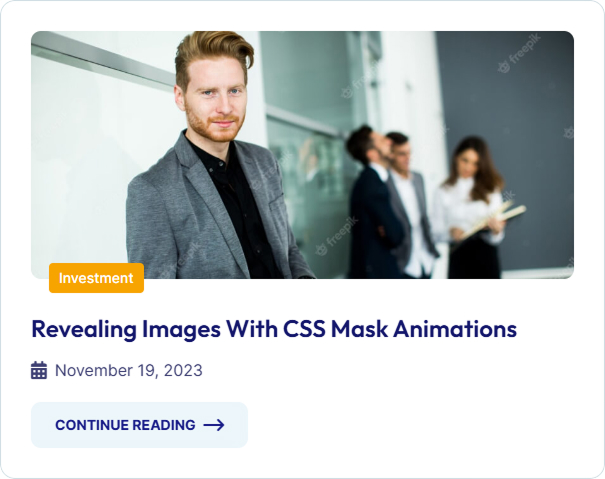Click the freepik watermark at the photo's top right
This screenshot has width=605, height=479.
tap(519, 53)
